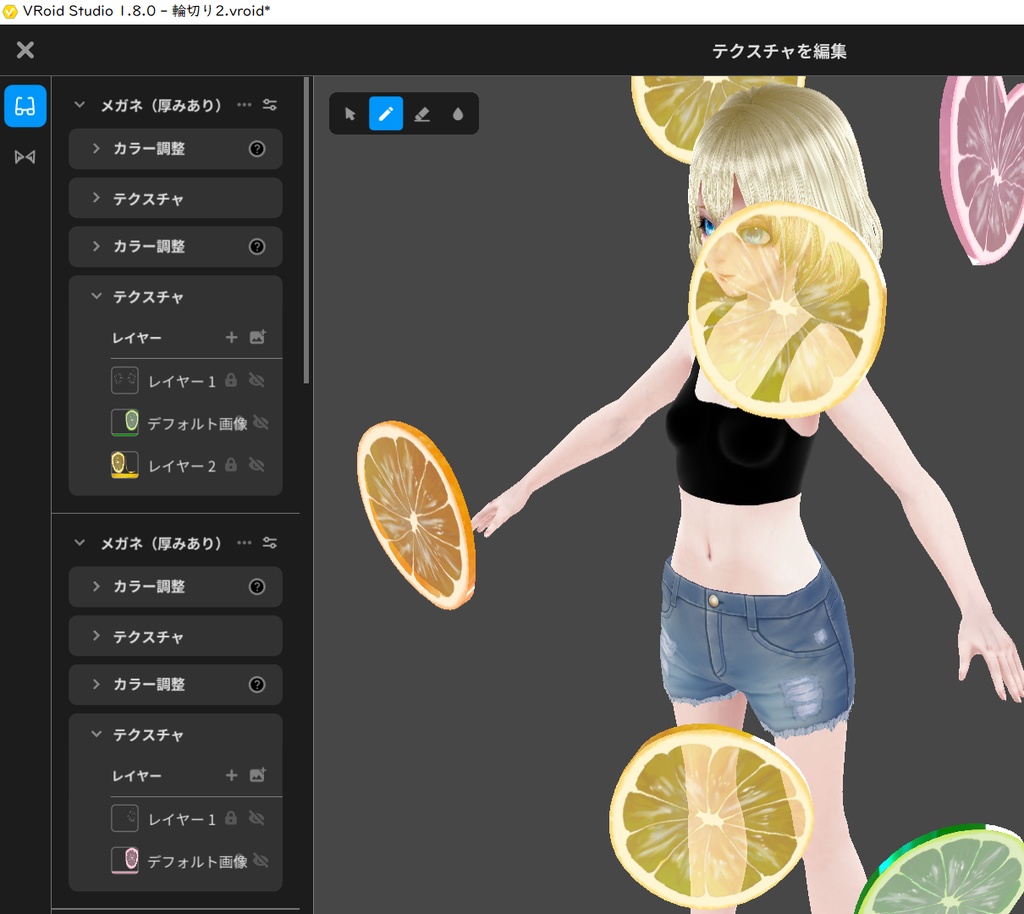This screenshot has width=1024, height=914.
Task: Open the three-dot menu of the first メガネ（厚みあり）
Action: [244, 104]
